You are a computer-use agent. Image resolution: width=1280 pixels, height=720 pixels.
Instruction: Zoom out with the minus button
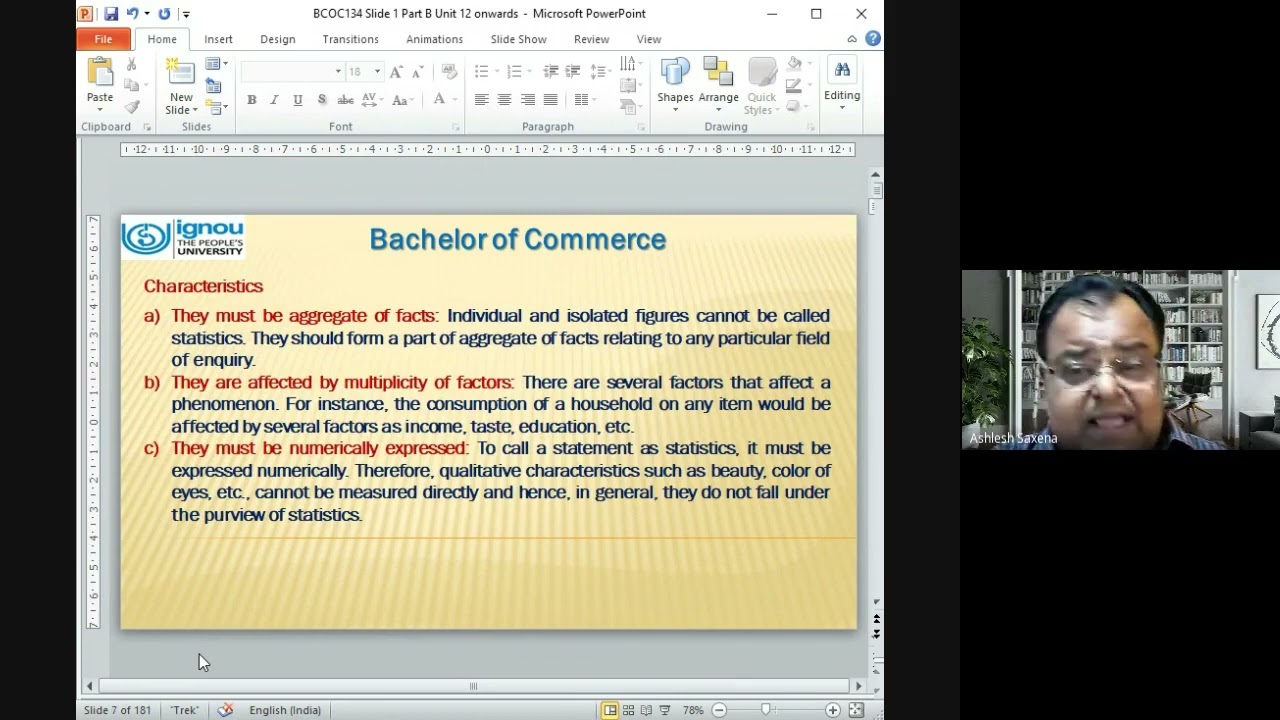coord(719,710)
